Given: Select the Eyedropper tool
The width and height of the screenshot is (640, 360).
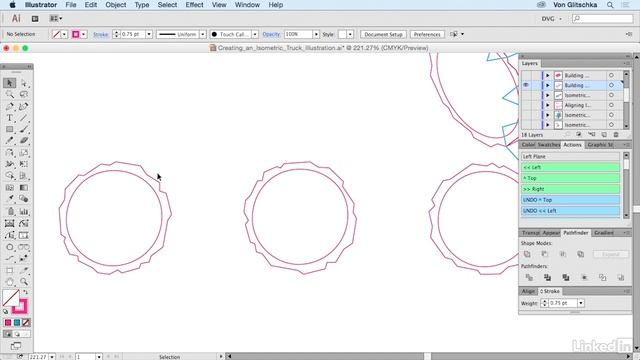Looking at the screenshot, I should pos(9,199).
